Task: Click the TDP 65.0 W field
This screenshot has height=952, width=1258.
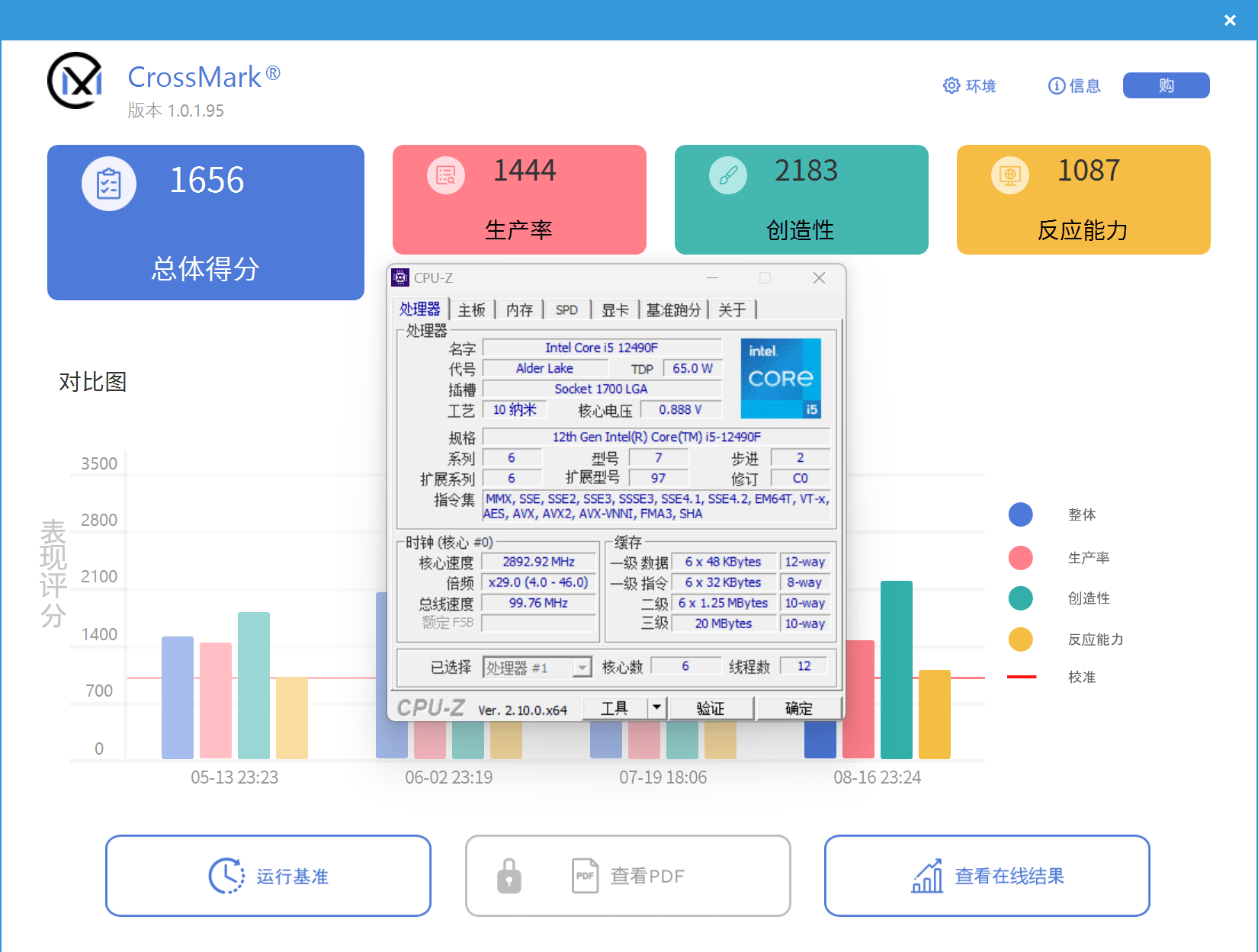Action: [692, 368]
